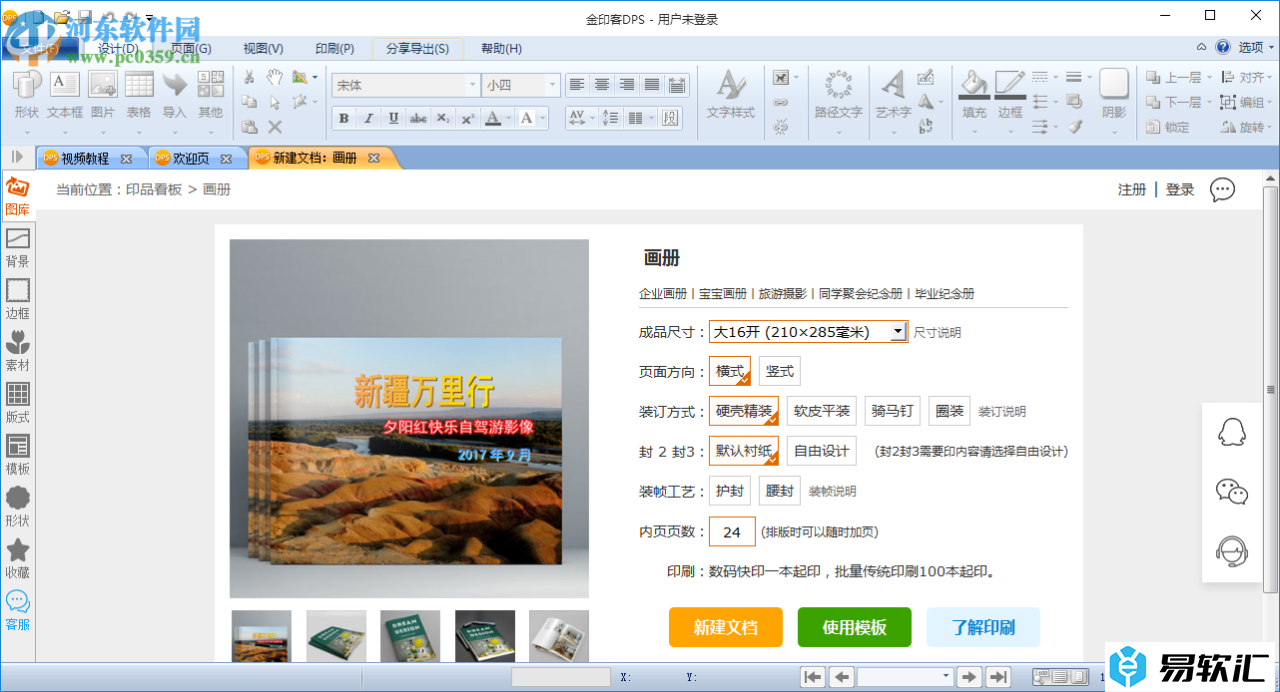Open the 小四 font size dropdown

pos(551,86)
